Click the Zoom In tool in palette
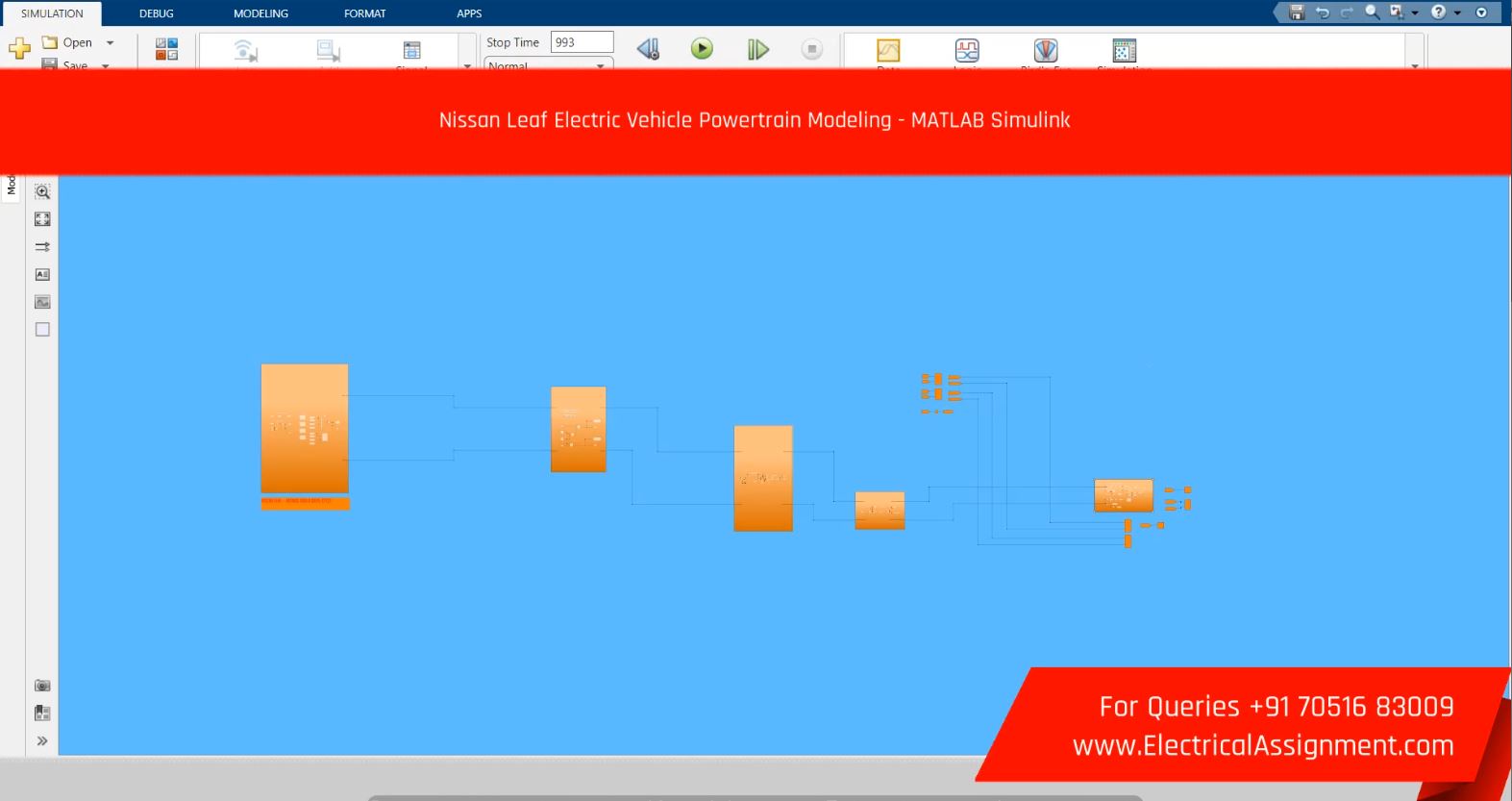 coord(42,191)
